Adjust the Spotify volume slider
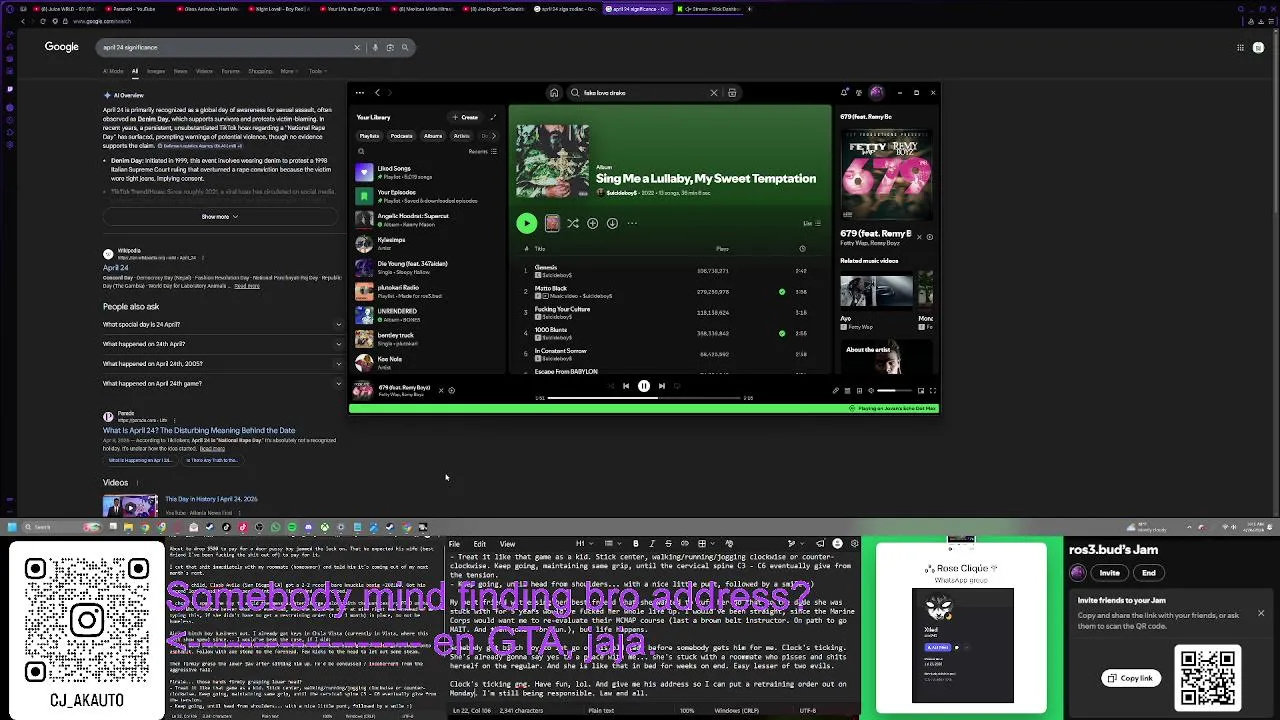This screenshot has height=720, width=1280. [x=894, y=391]
